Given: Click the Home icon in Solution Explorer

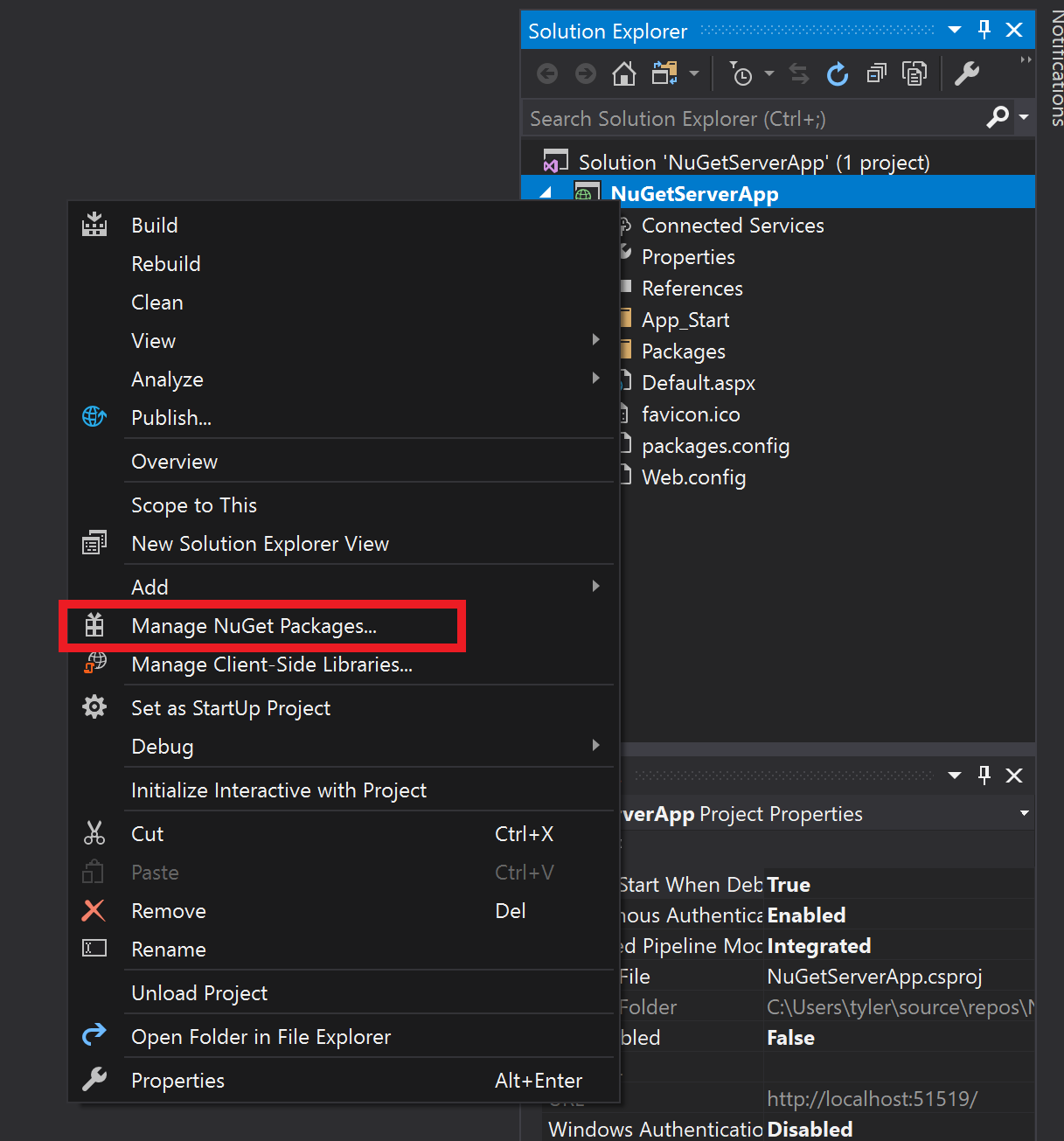Looking at the screenshot, I should pos(624,73).
